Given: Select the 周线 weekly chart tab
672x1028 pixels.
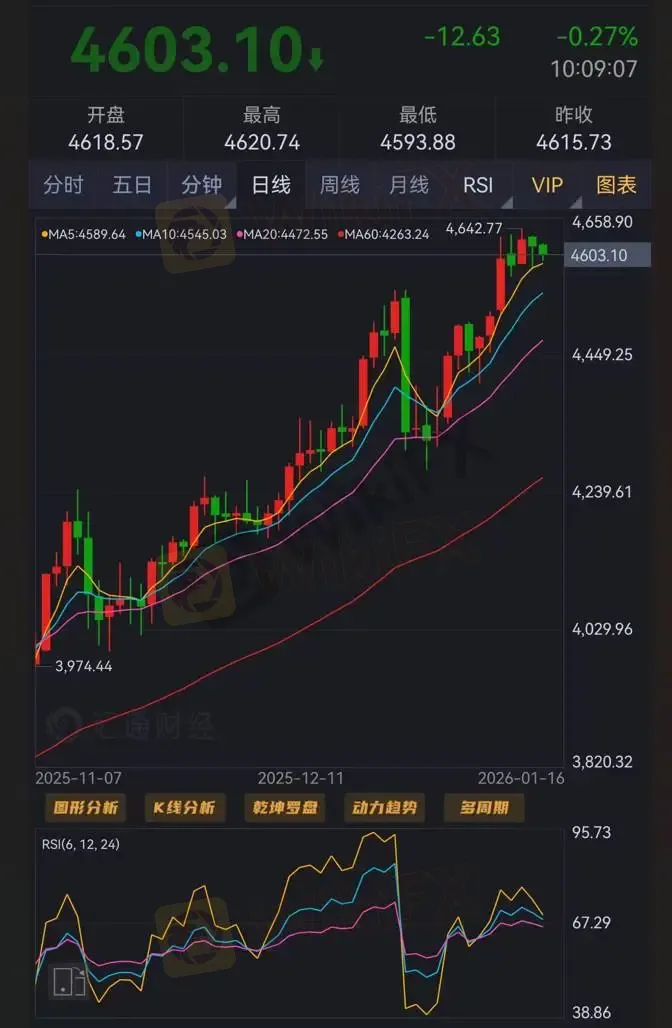Looking at the screenshot, I should point(340,186).
